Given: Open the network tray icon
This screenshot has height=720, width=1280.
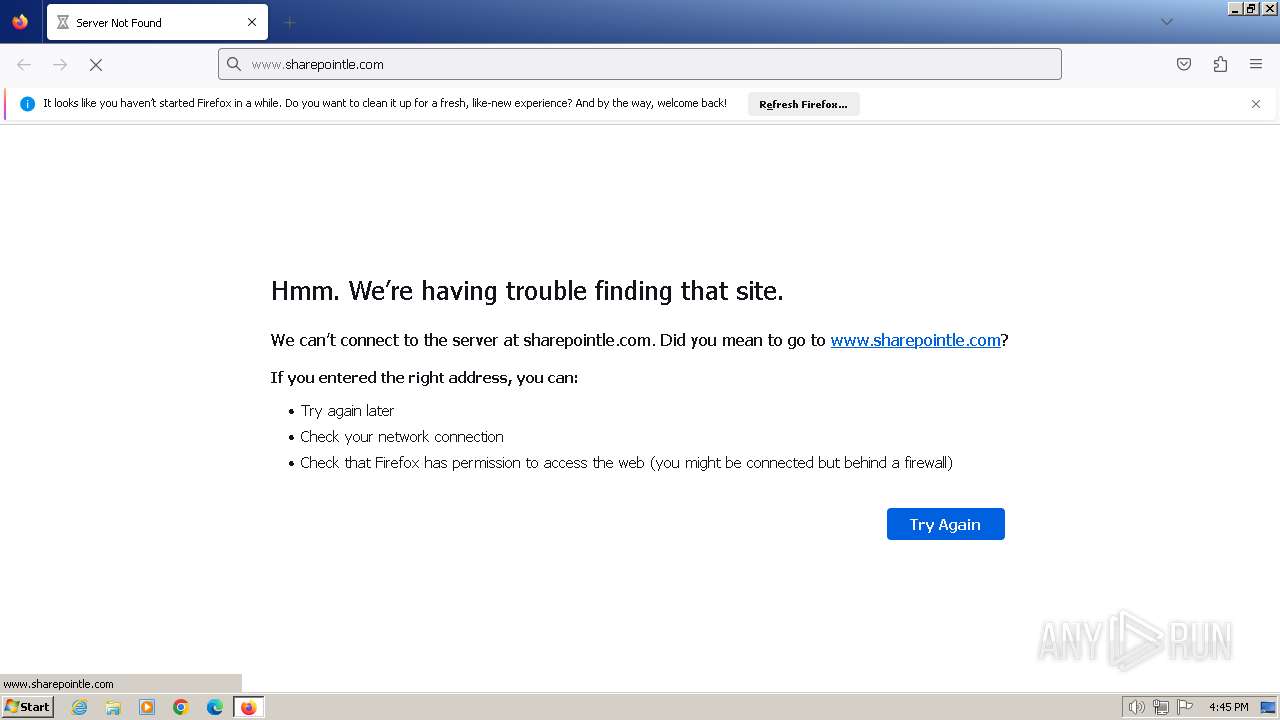Looking at the screenshot, I should point(1161,707).
